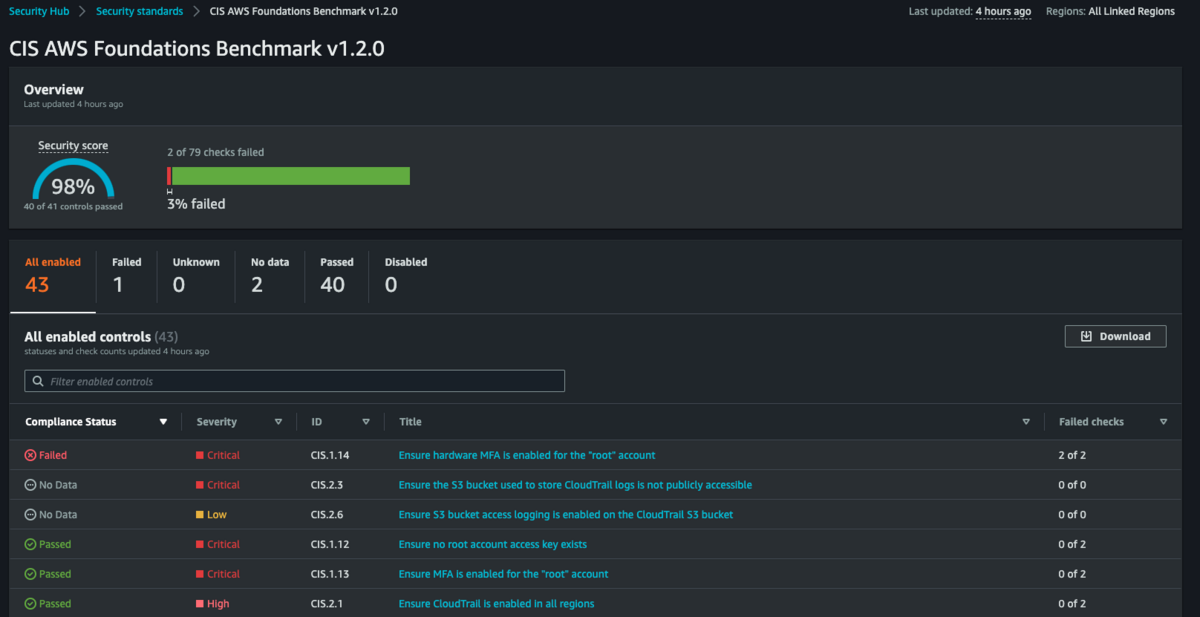Click the Critical severity square for CIS.2.3
The image size is (1200, 617).
pos(200,485)
